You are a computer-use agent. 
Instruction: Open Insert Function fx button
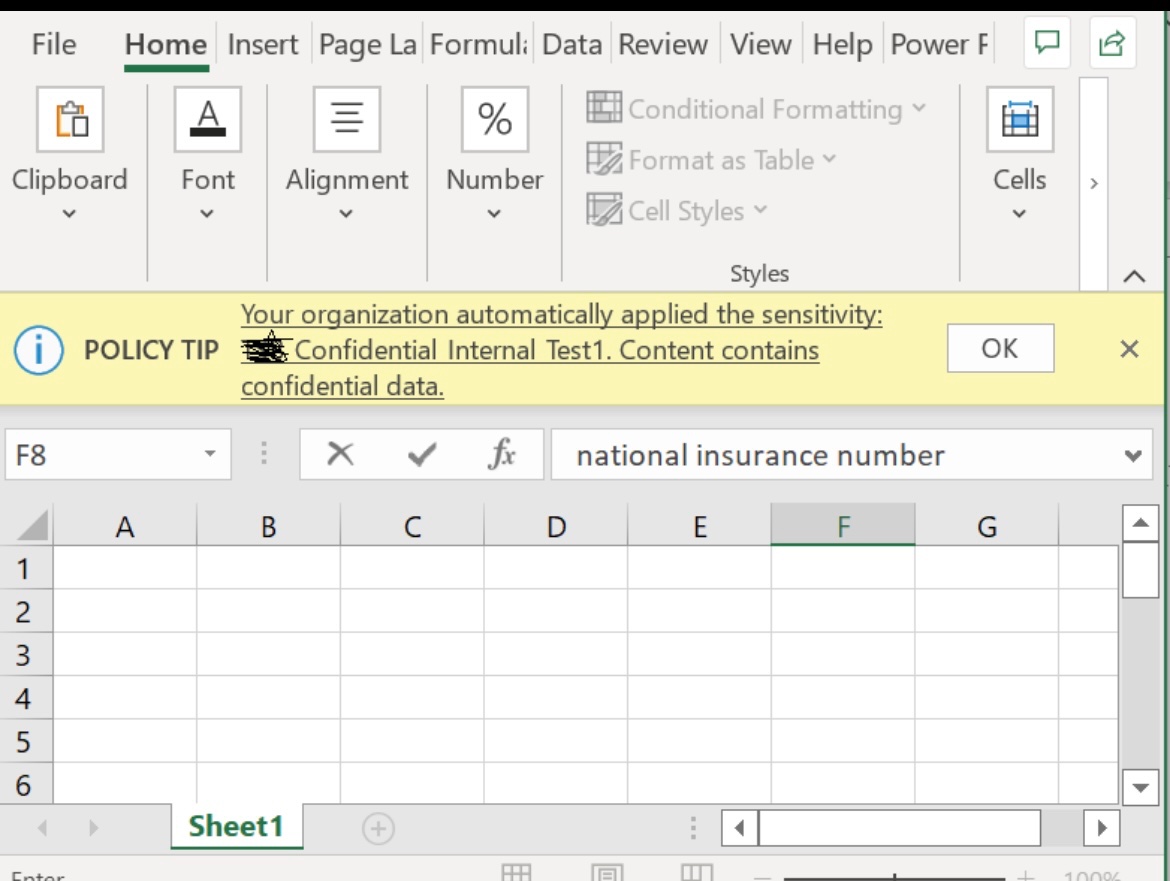coord(501,454)
